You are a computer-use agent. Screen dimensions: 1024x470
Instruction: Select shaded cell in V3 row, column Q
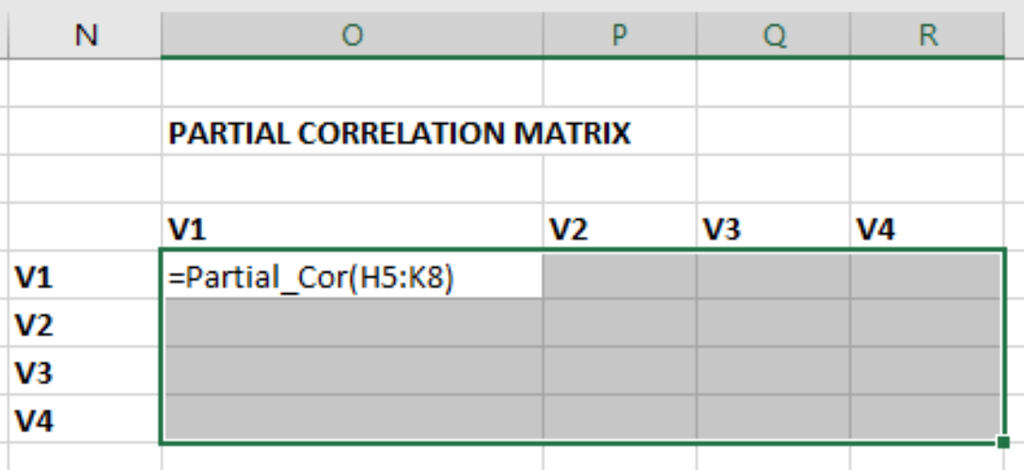pos(774,371)
